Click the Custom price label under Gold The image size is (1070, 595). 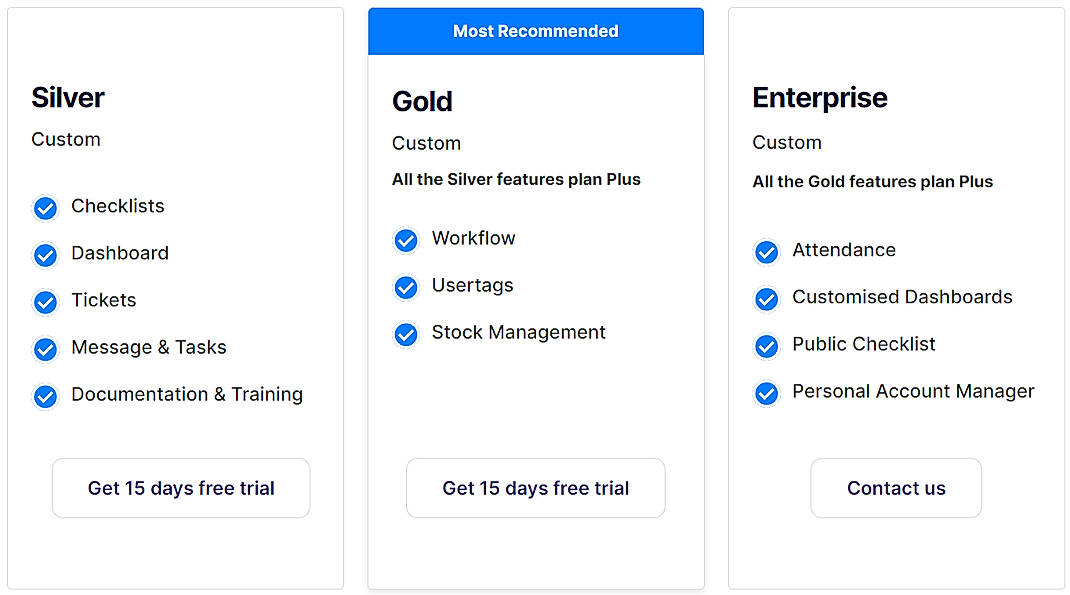point(426,143)
